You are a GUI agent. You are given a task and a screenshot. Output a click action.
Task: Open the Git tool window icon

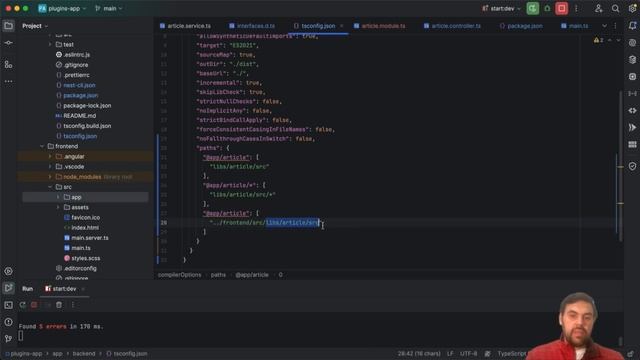click(x=8, y=338)
